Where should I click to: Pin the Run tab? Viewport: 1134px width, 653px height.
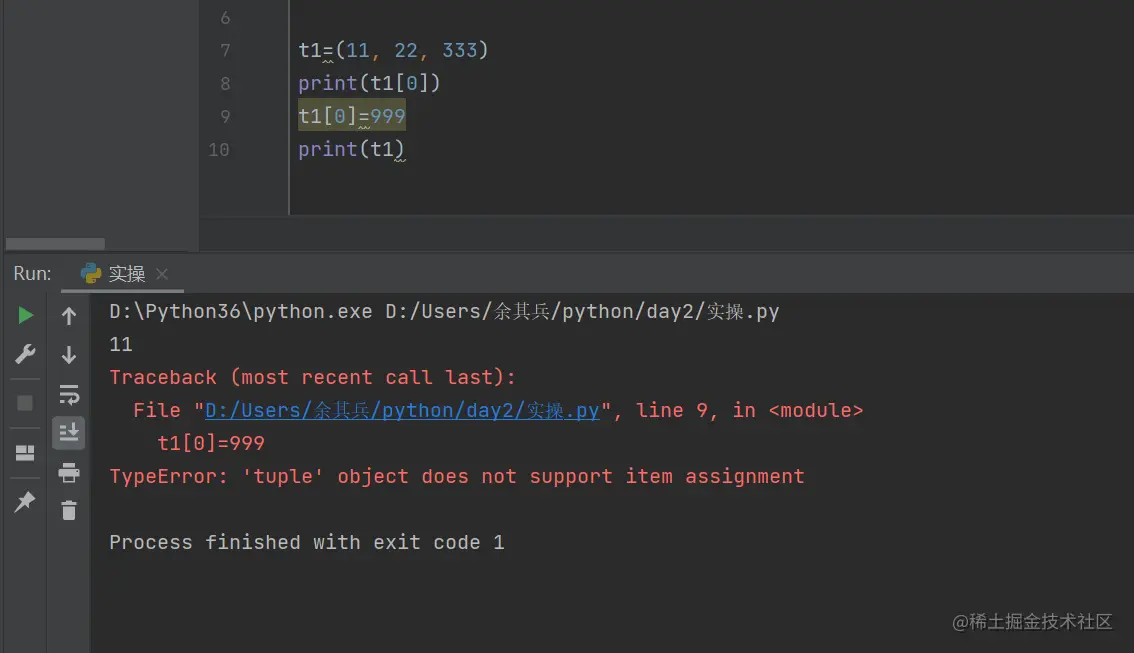click(x=25, y=501)
